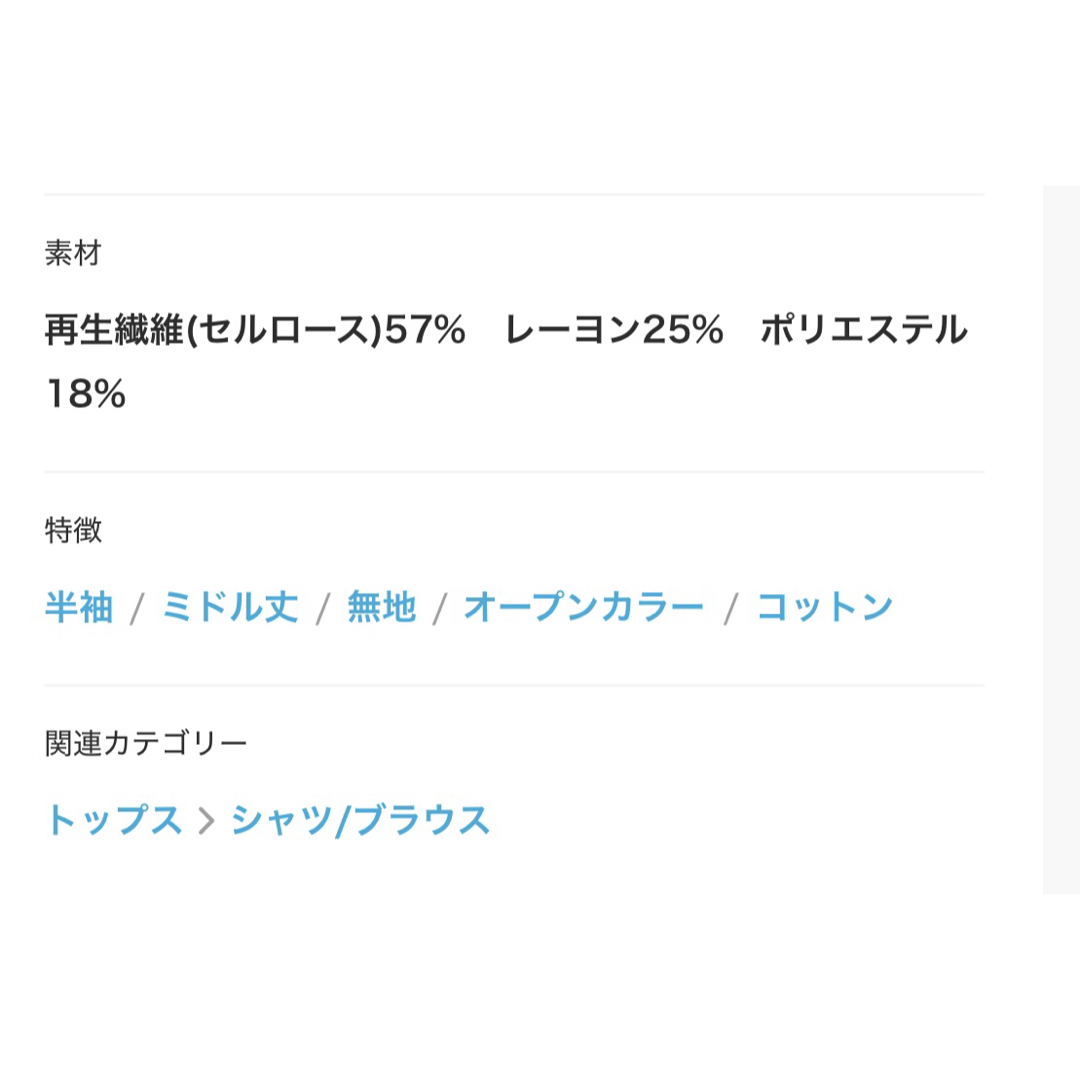1080x1080 pixels.
Task: Click the 無地 feature link
Action: 382,607
